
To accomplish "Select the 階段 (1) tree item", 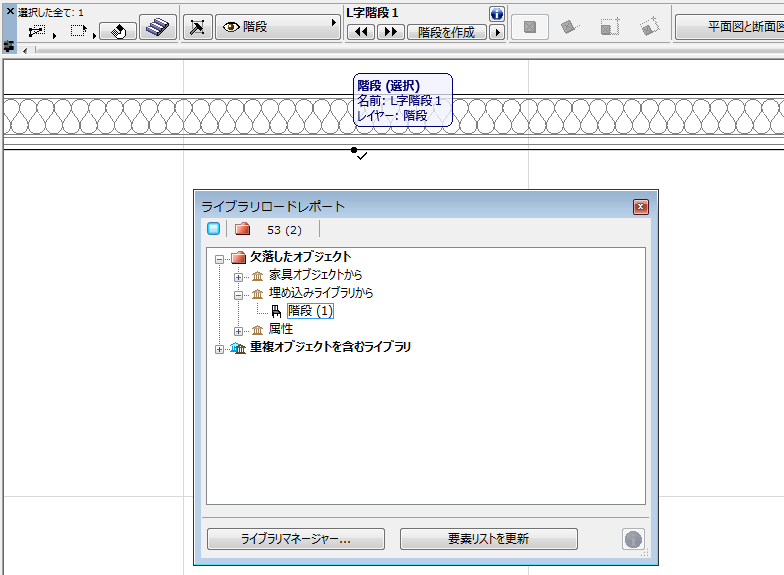I will (x=310, y=311).
